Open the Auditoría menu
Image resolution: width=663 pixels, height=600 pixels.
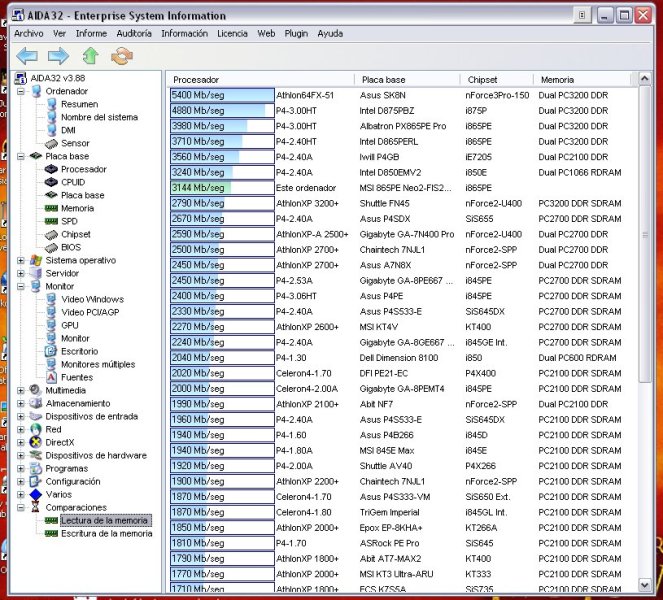tap(134, 33)
